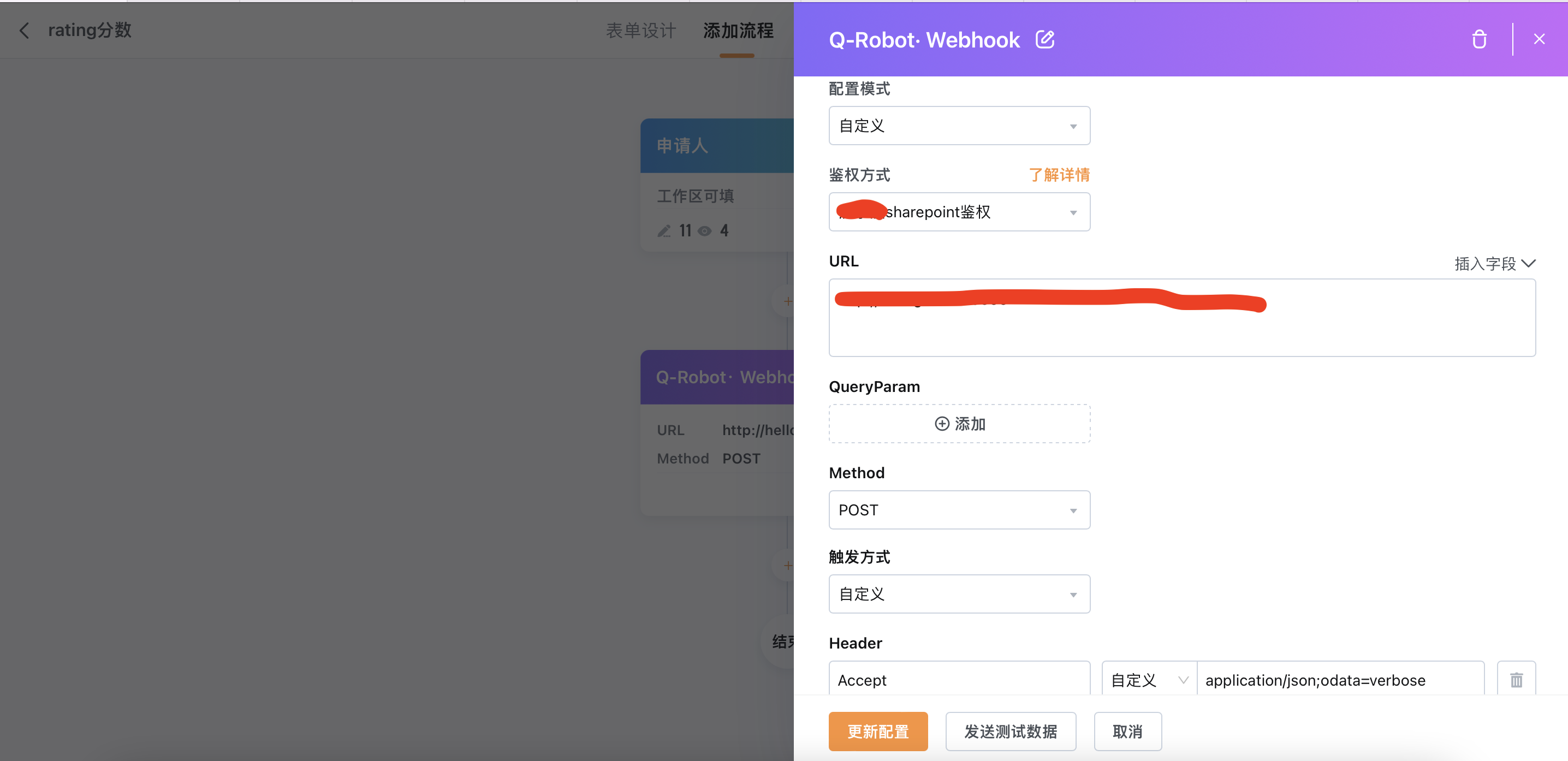
Task: Click the edit title pencil icon
Action: click(1045, 39)
